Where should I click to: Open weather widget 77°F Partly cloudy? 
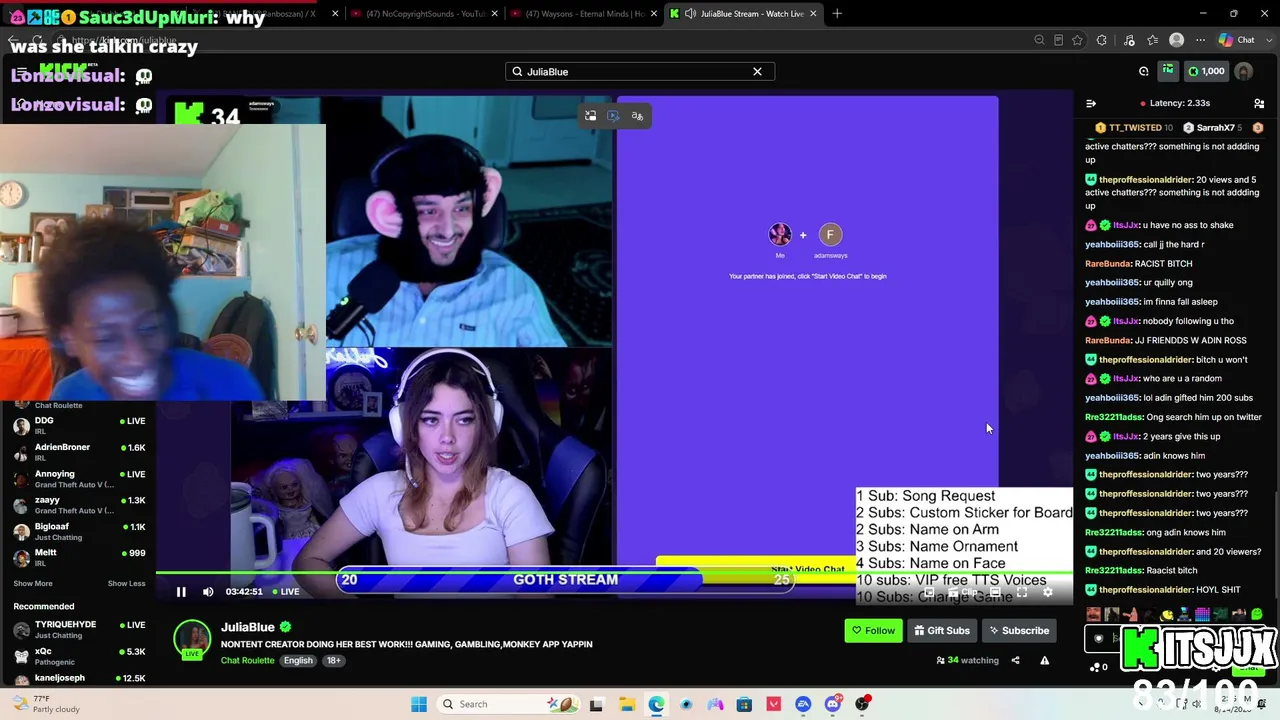(x=45, y=704)
